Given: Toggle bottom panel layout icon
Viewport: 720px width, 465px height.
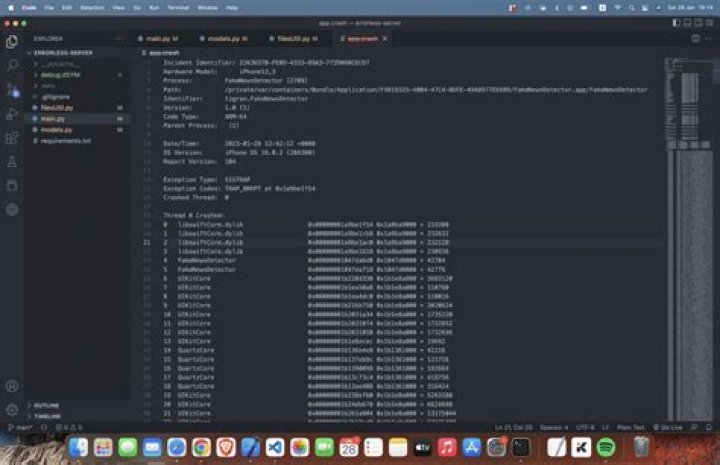Looking at the screenshot, I should (687, 23).
